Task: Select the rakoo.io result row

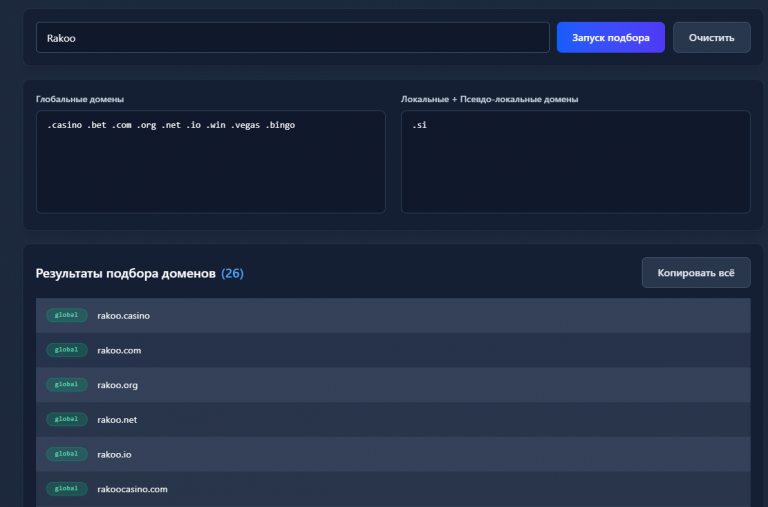Action: pyautogui.click(x=393, y=455)
